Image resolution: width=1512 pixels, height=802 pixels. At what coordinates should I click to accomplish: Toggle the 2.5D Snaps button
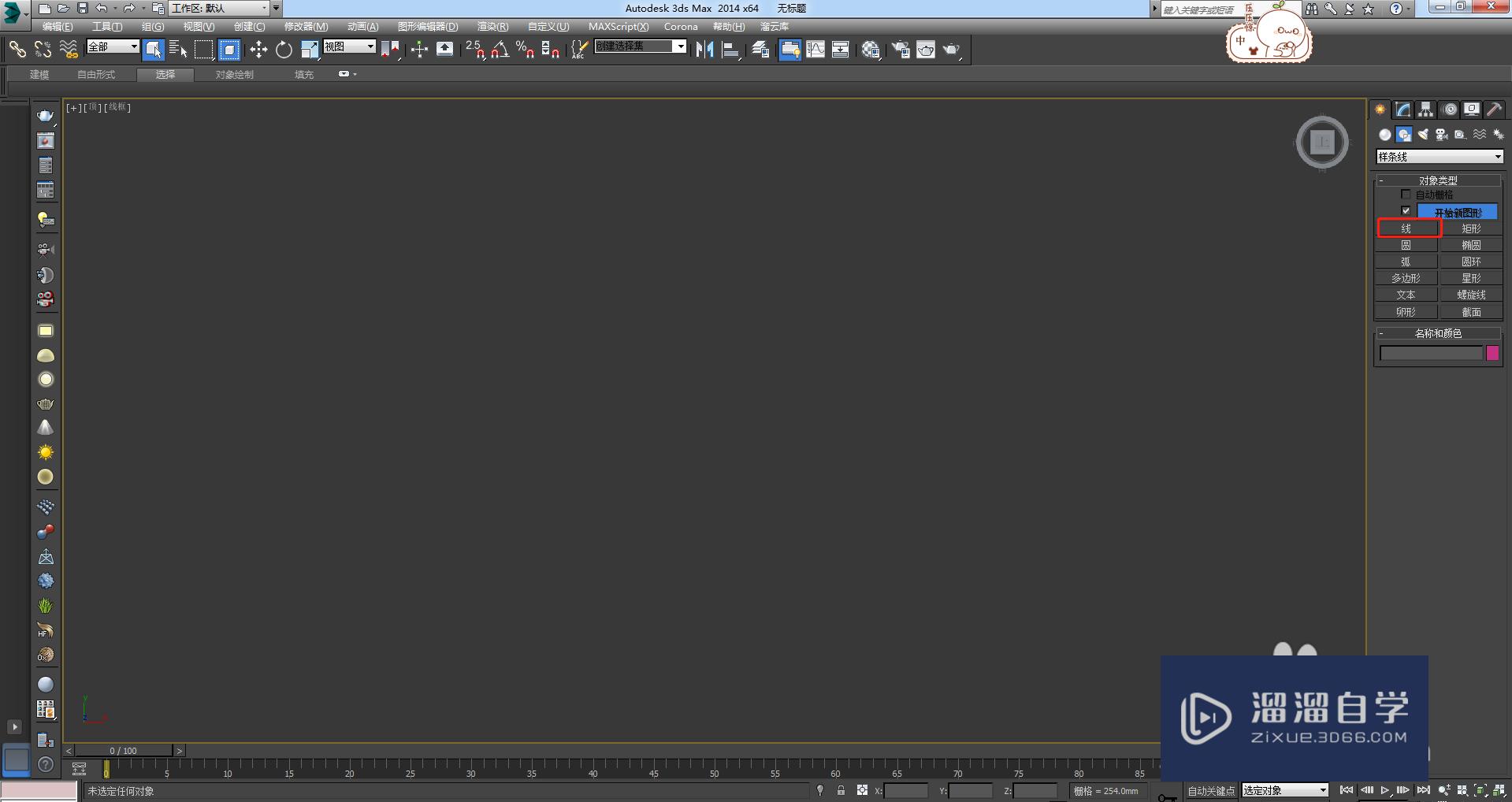coord(475,50)
